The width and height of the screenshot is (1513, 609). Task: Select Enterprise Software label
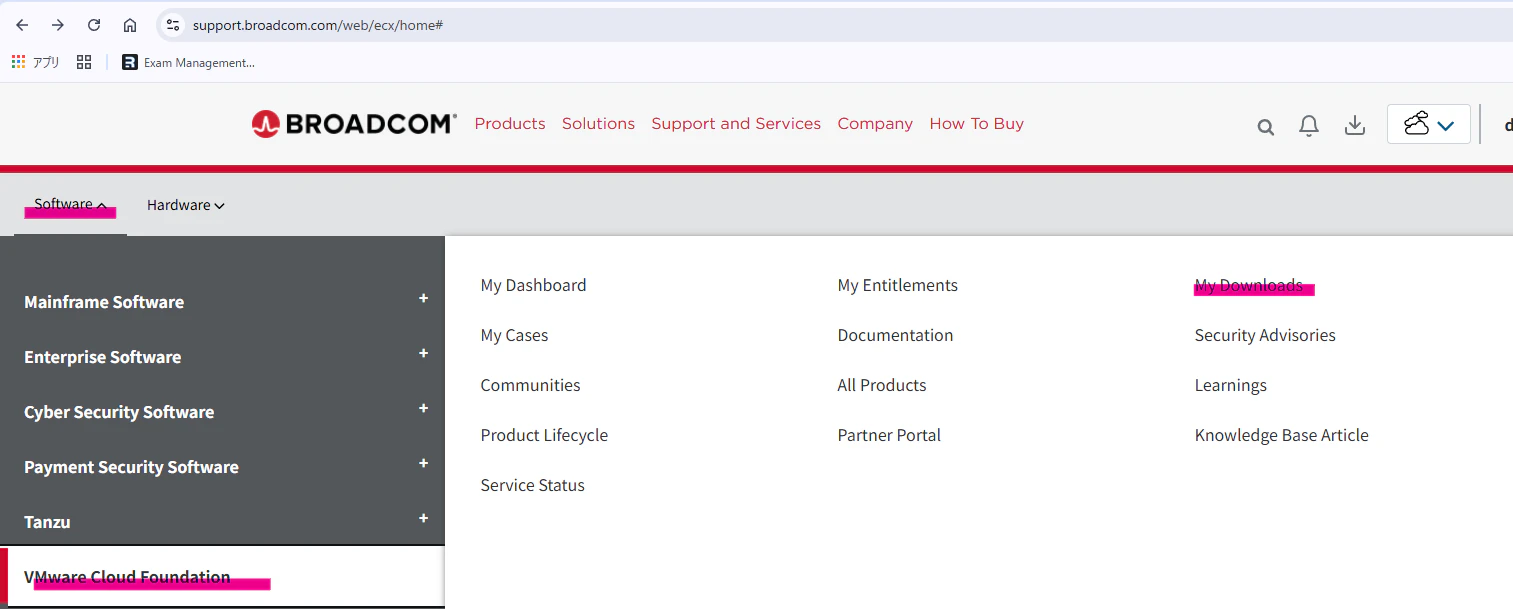click(x=103, y=357)
